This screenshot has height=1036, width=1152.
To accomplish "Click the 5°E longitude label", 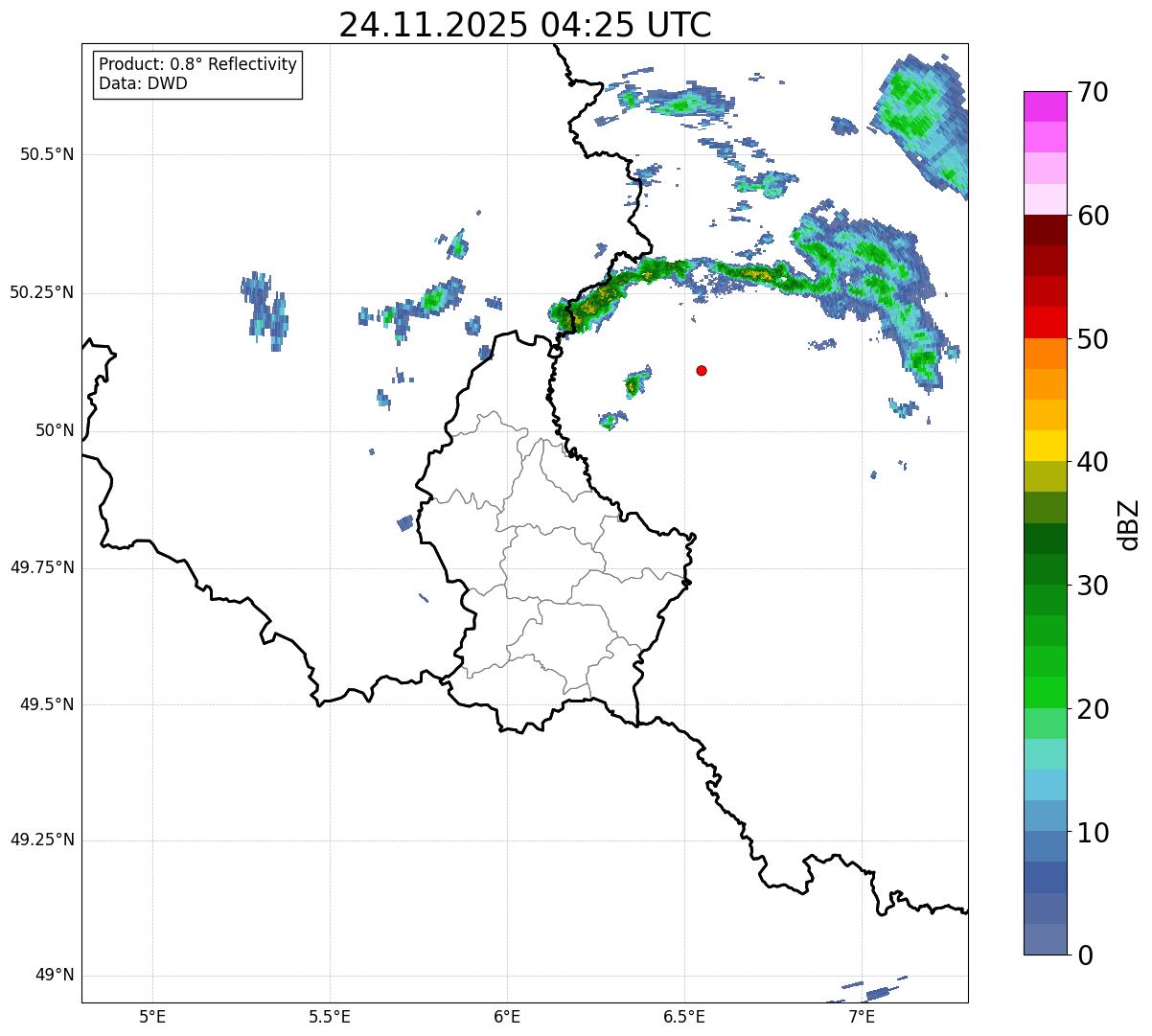I will coord(152,1016).
